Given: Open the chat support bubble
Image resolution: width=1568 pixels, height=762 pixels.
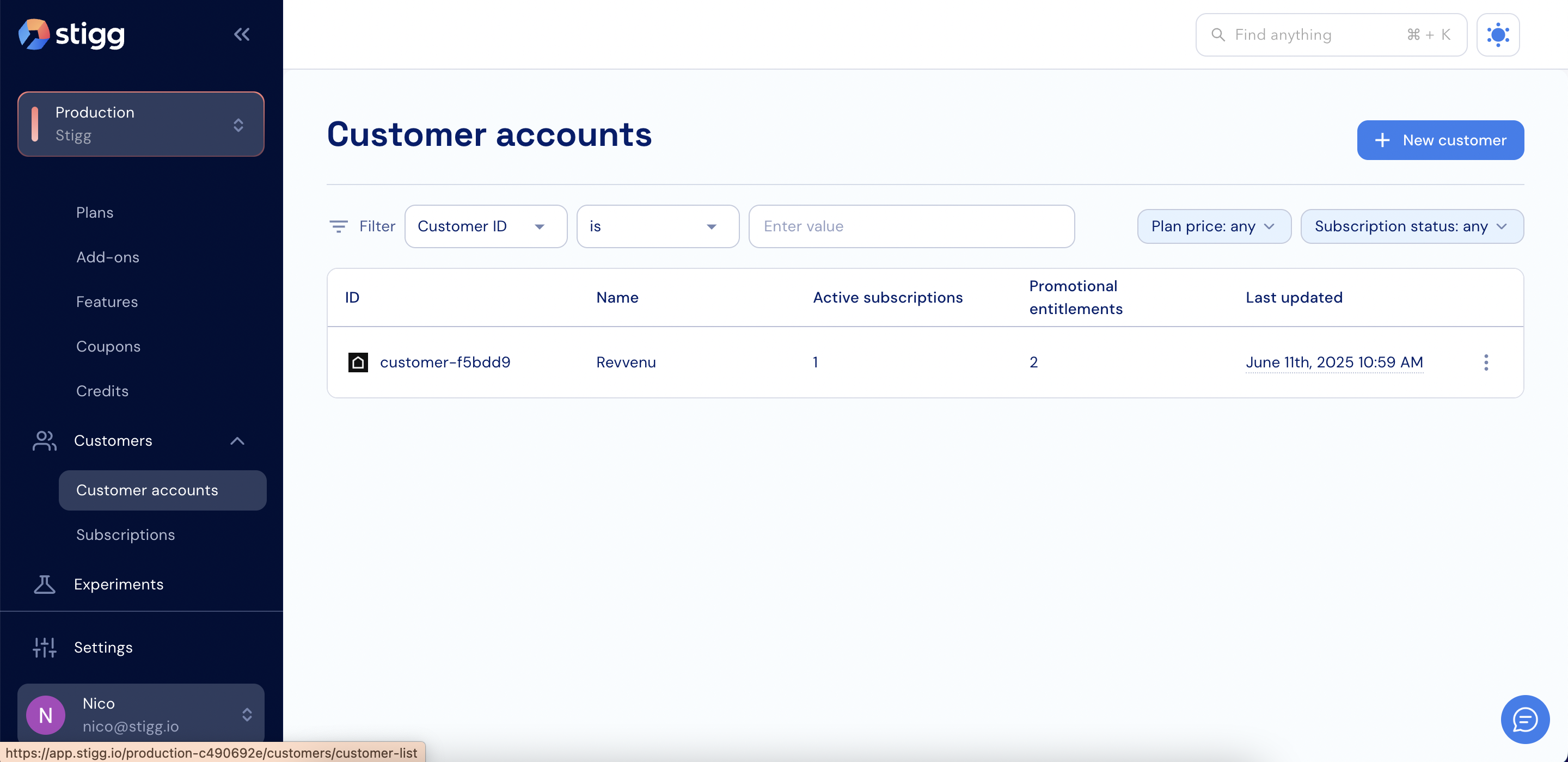Looking at the screenshot, I should [x=1525, y=720].
